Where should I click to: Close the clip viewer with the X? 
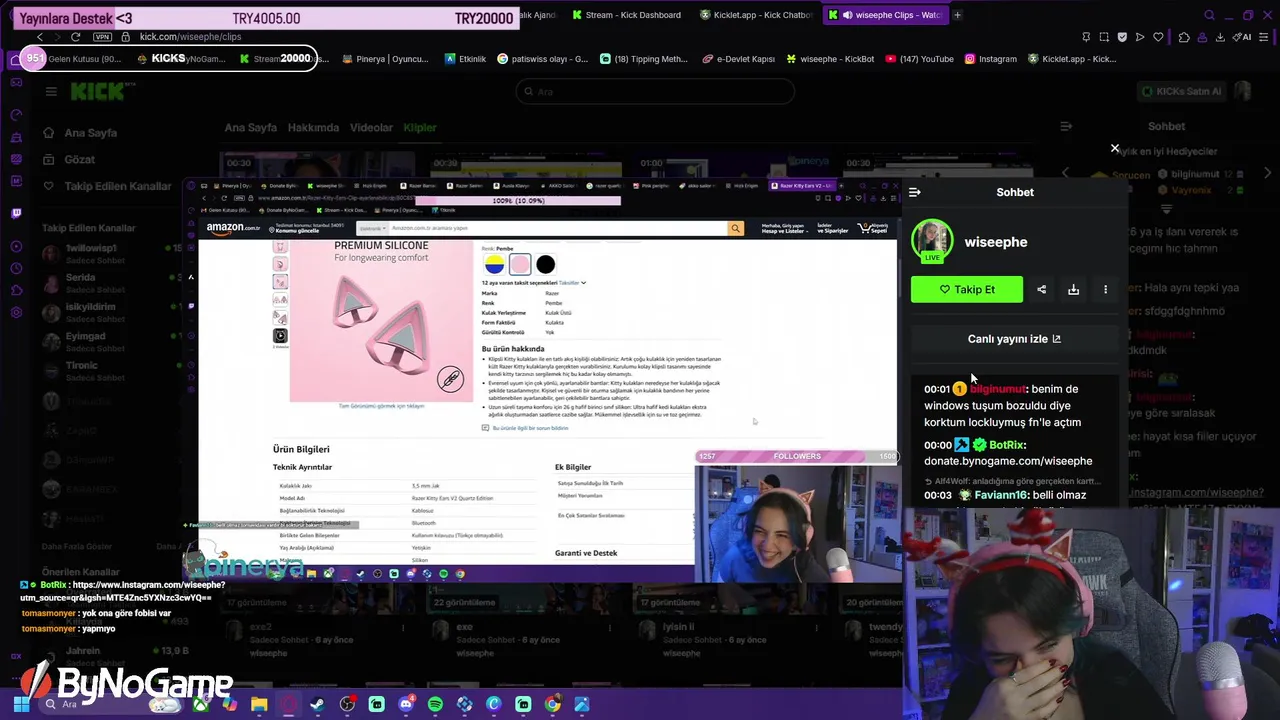pyautogui.click(x=1115, y=148)
